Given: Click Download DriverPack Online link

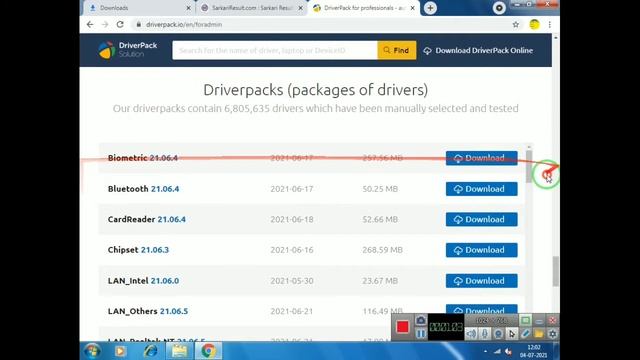Looking at the screenshot, I should coord(478,51).
